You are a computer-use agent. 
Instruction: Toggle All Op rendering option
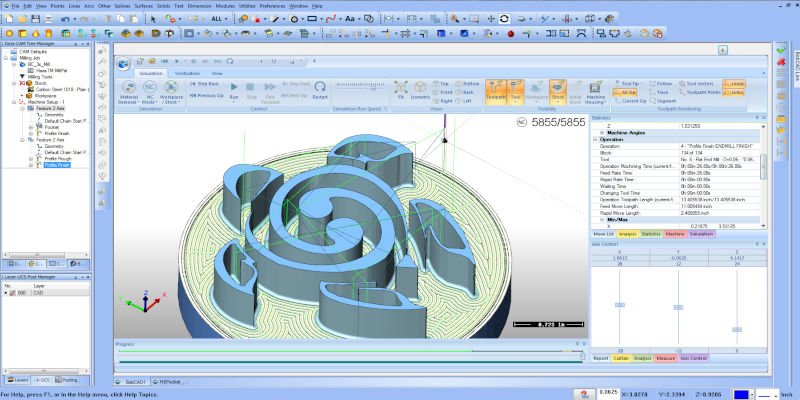625,92
